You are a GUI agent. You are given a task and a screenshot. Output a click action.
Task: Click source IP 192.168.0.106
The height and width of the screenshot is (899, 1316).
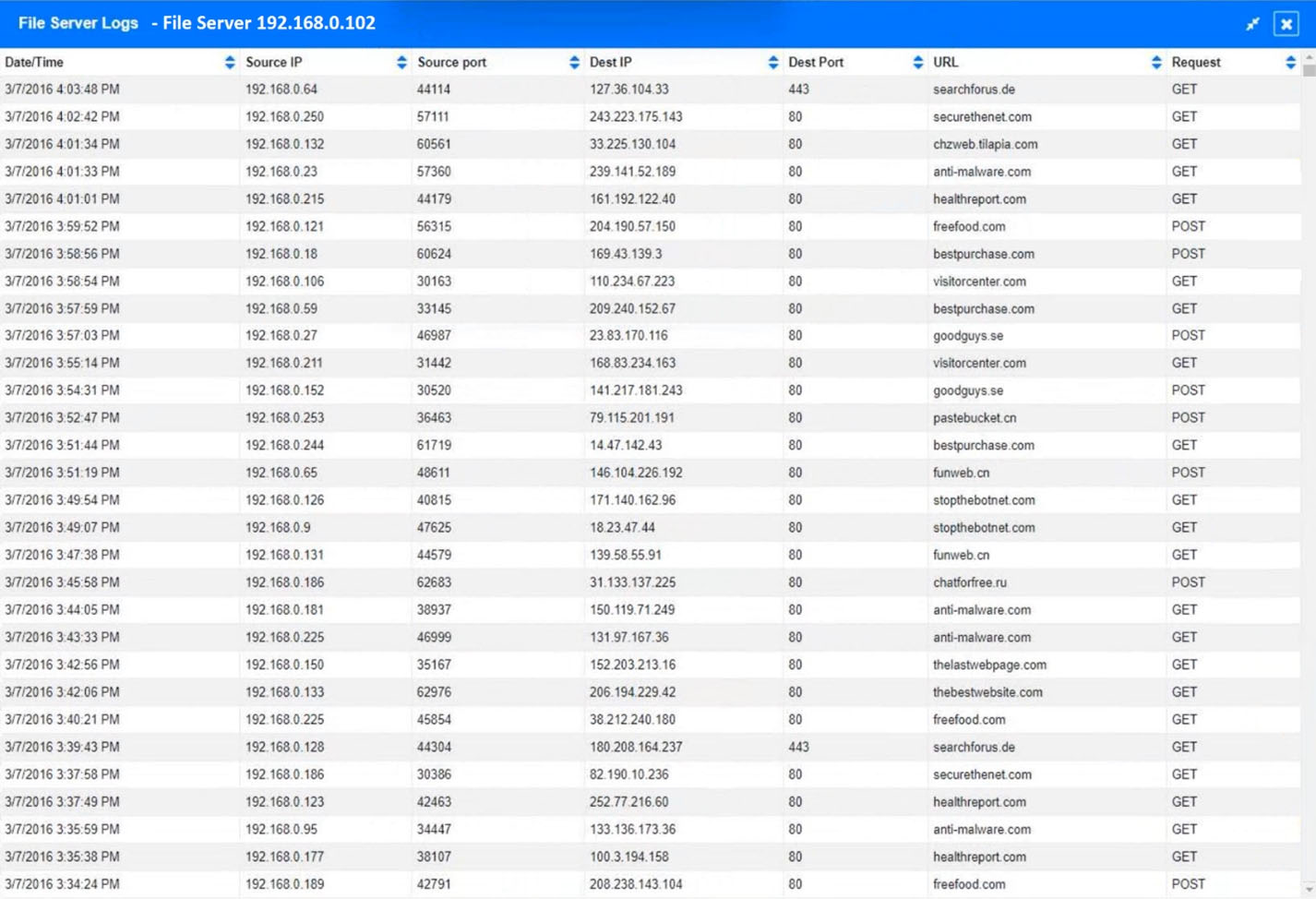(284, 282)
